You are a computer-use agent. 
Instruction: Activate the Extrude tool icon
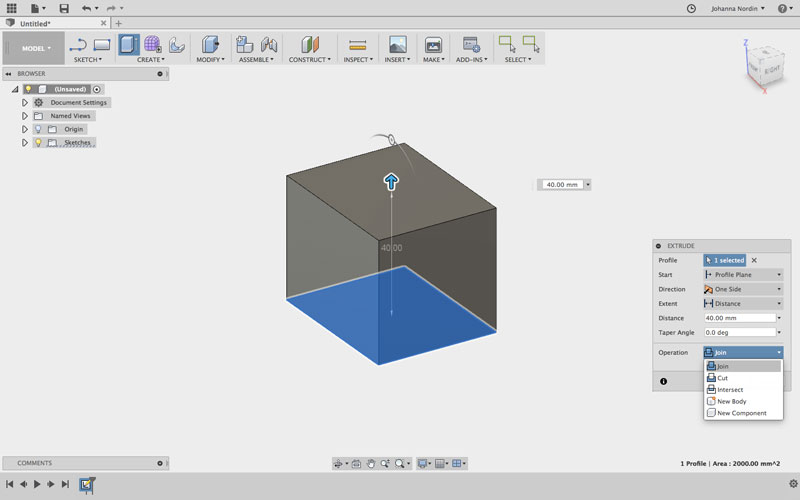[129, 45]
